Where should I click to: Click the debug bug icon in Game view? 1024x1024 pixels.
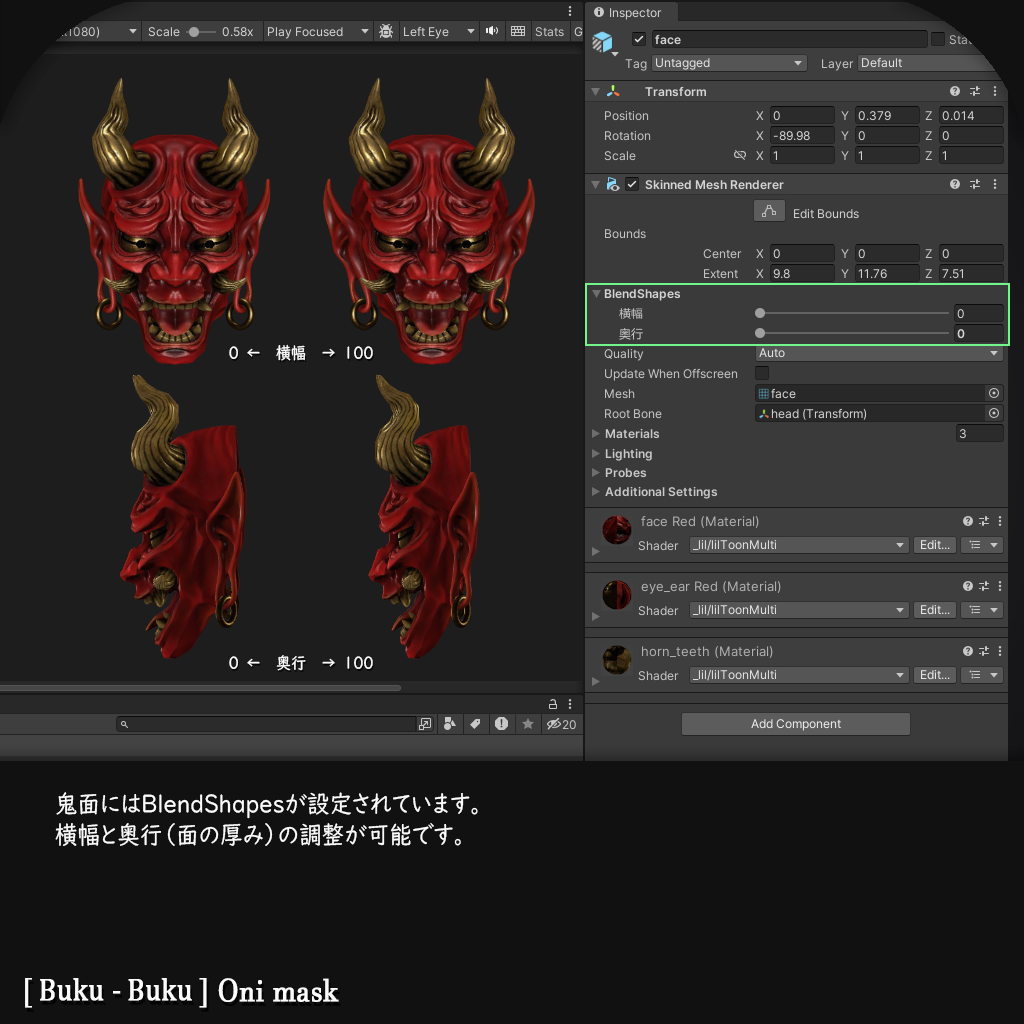point(386,31)
